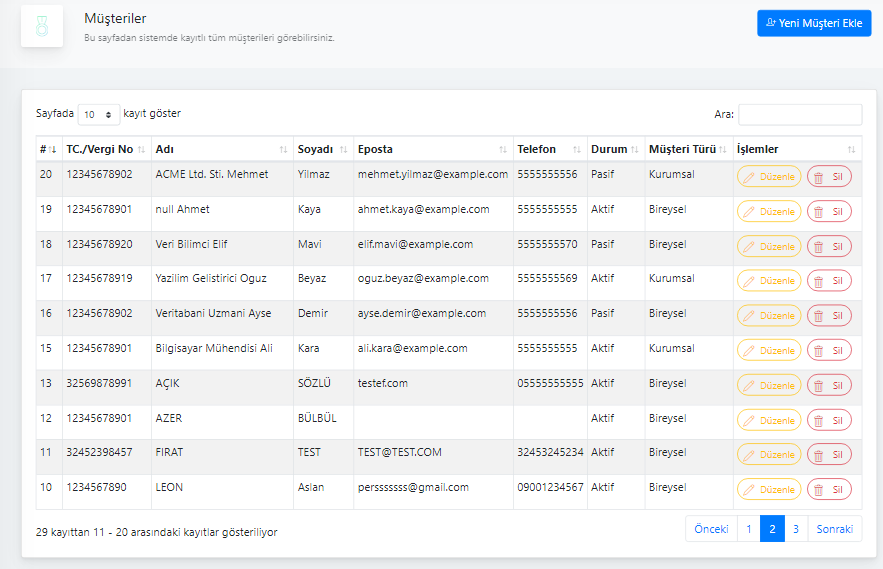The image size is (883, 569).
Task: Click Düzenle for null Ahmet row
Action: pos(769,212)
